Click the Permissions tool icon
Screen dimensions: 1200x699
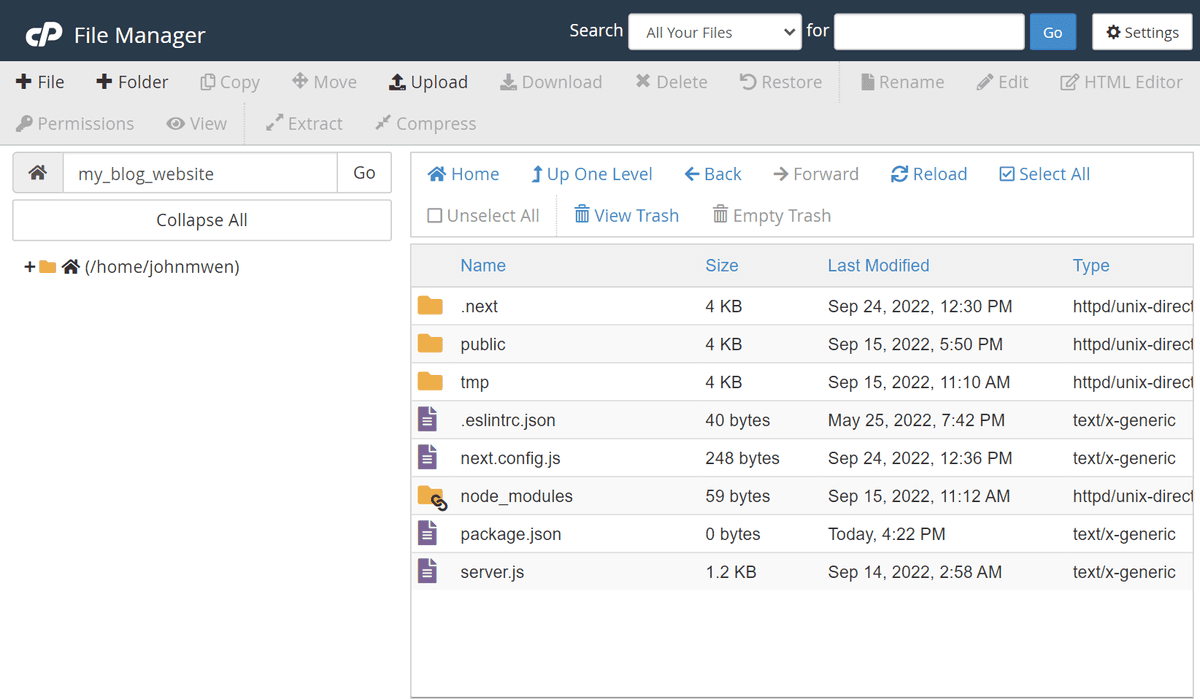pyautogui.click(x=75, y=123)
